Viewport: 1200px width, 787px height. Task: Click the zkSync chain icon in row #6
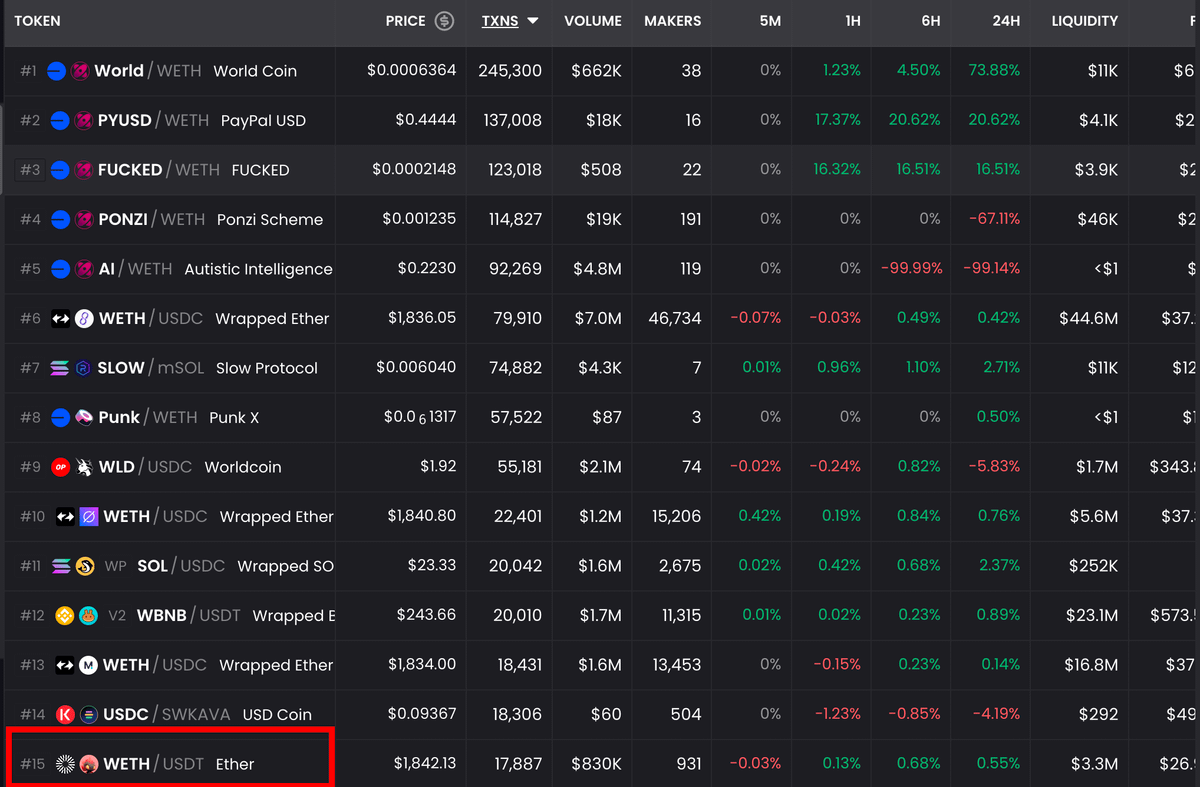coord(60,318)
